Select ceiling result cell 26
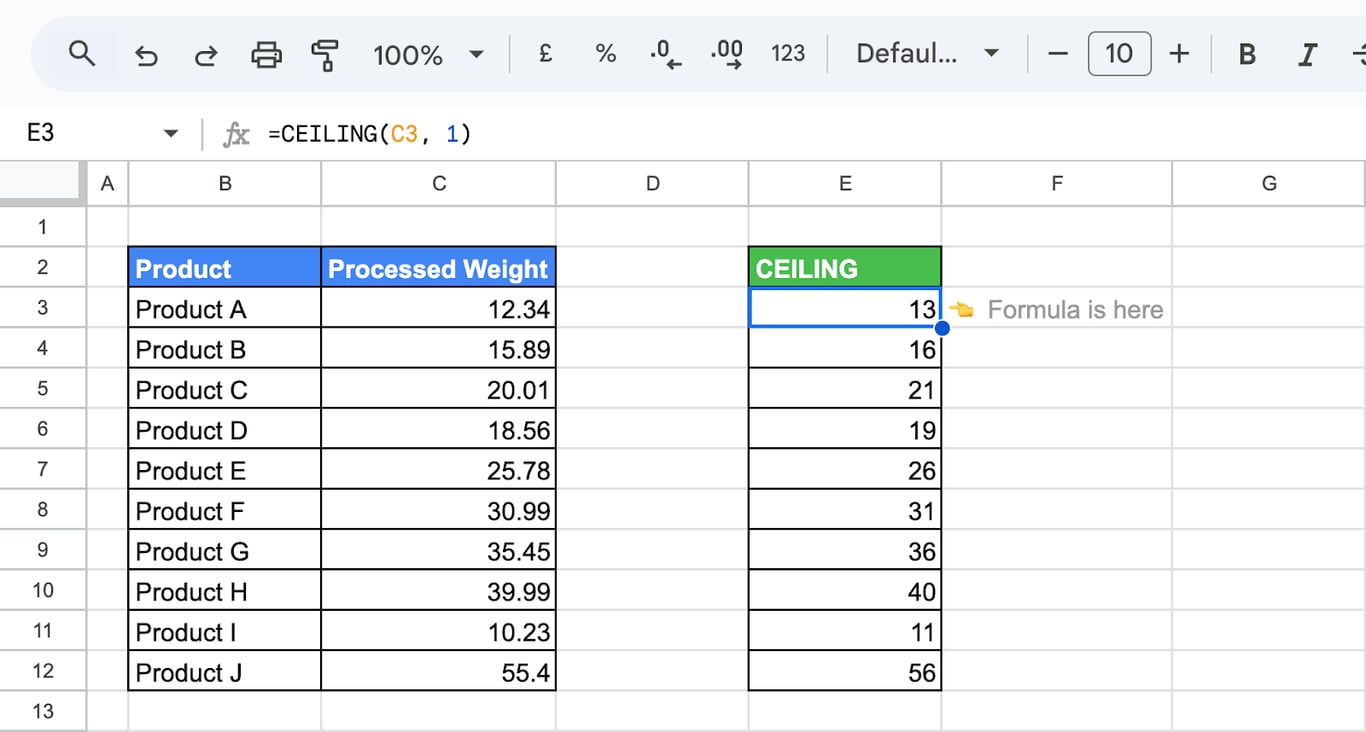Image resolution: width=1366 pixels, height=732 pixels. coord(845,469)
